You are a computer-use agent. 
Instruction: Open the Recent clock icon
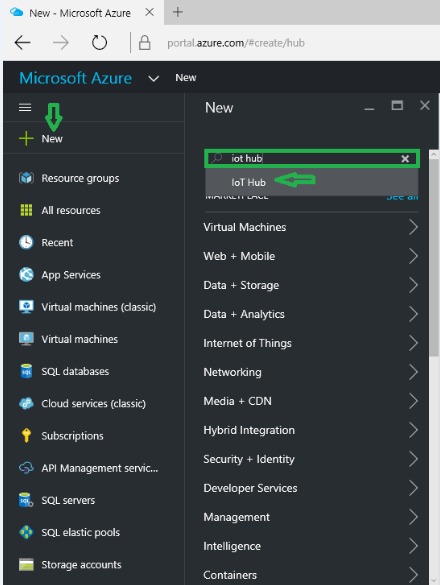(26, 243)
